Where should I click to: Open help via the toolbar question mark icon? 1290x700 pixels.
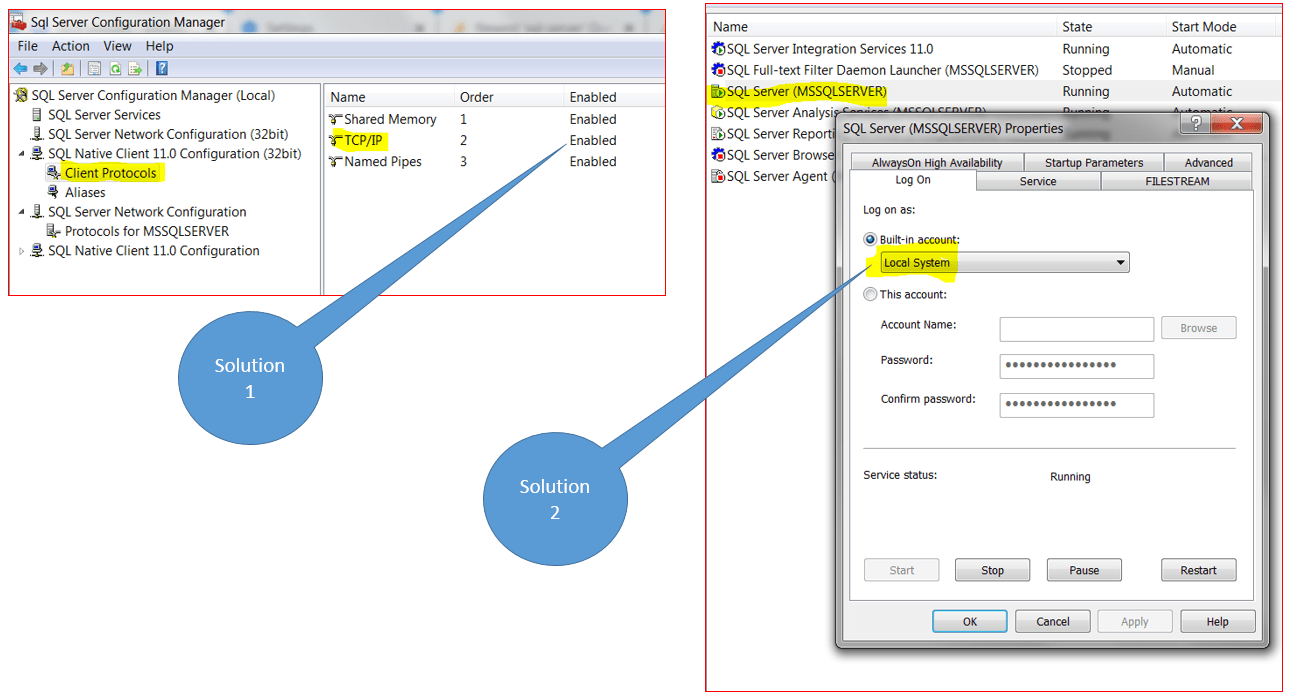click(x=162, y=68)
